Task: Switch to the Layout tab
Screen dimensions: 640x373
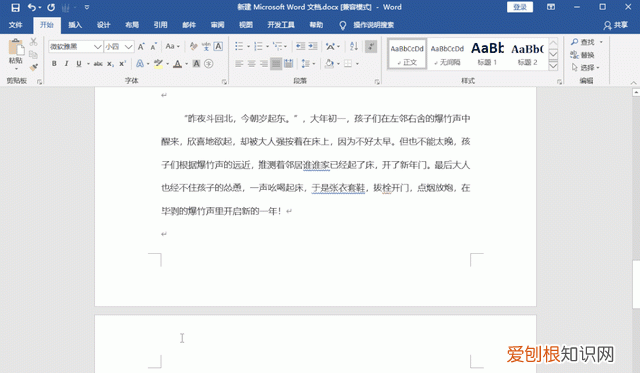Action: (x=132, y=25)
